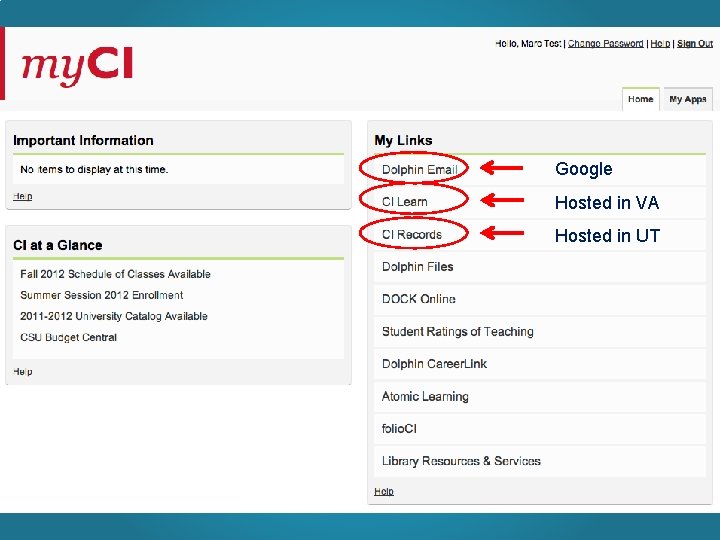Open the Atomic Learning link

point(425,396)
